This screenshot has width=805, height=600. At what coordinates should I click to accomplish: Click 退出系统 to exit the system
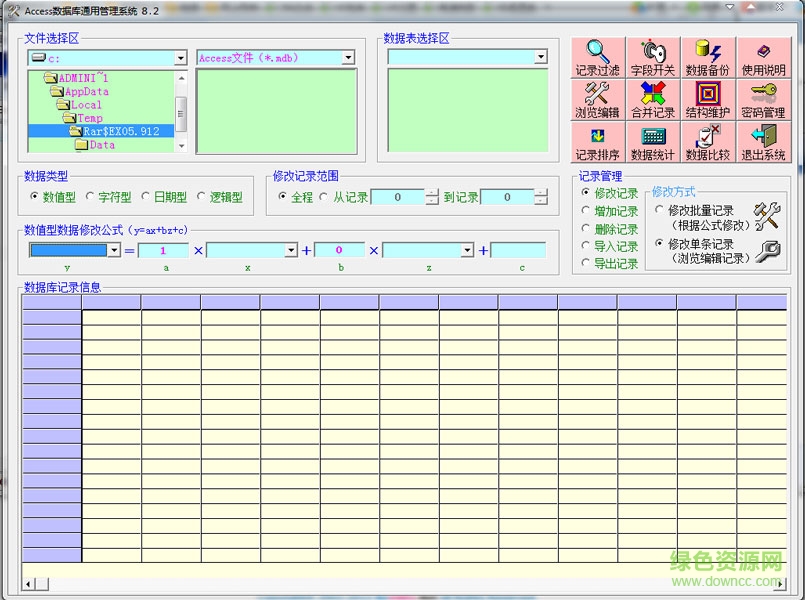(x=763, y=143)
